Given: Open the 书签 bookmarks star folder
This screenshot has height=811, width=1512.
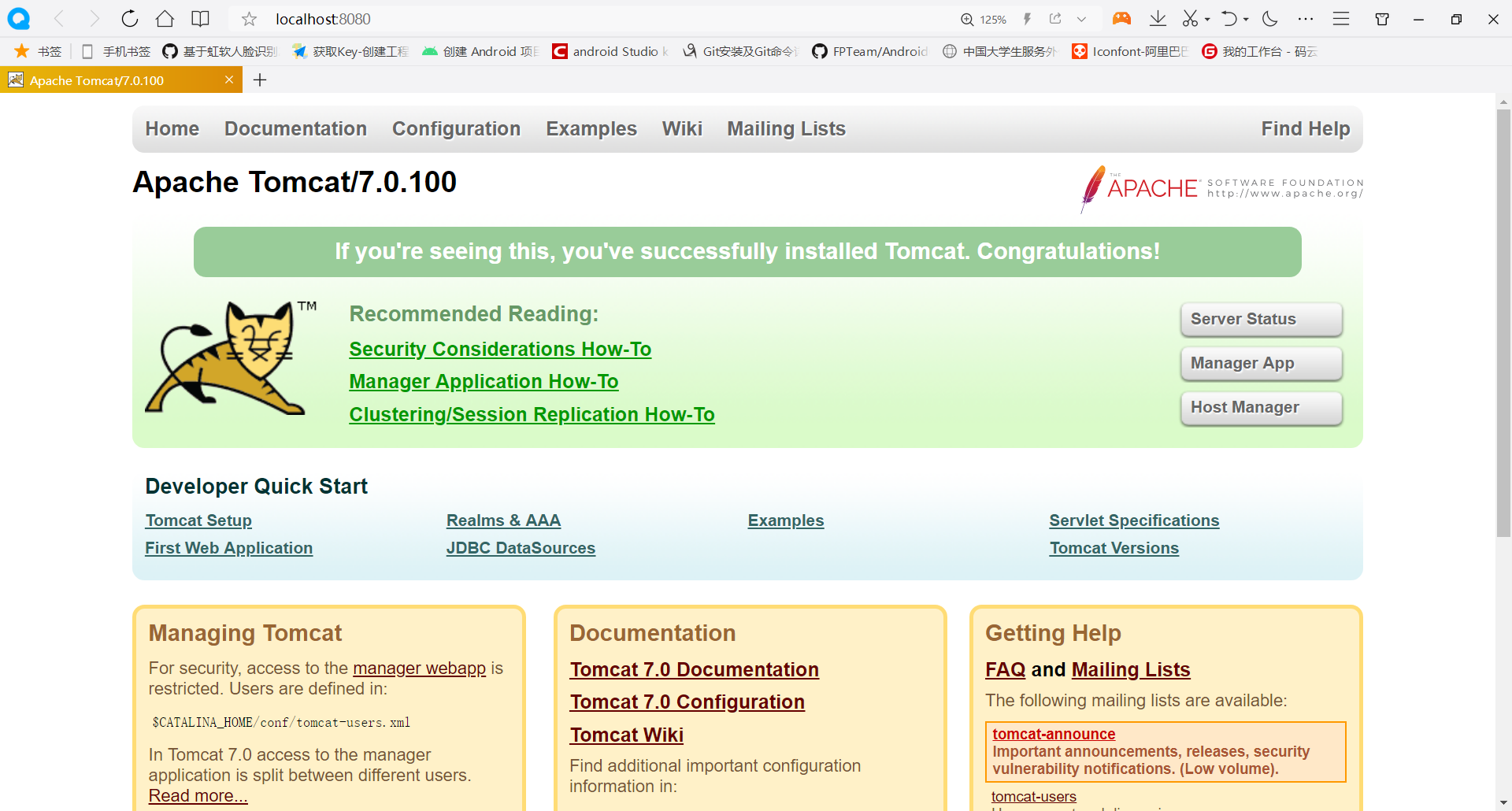Looking at the screenshot, I should [38, 51].
